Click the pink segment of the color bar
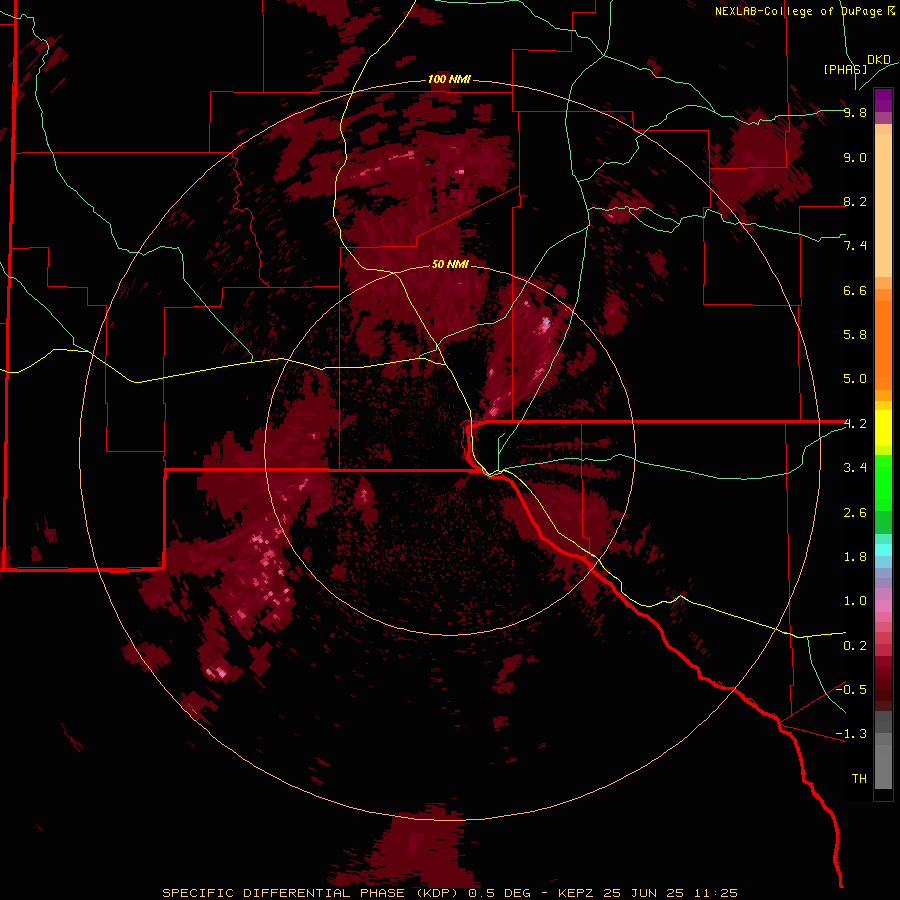The height and width of the screenshot is (900, 900). (x=883, y=606)
